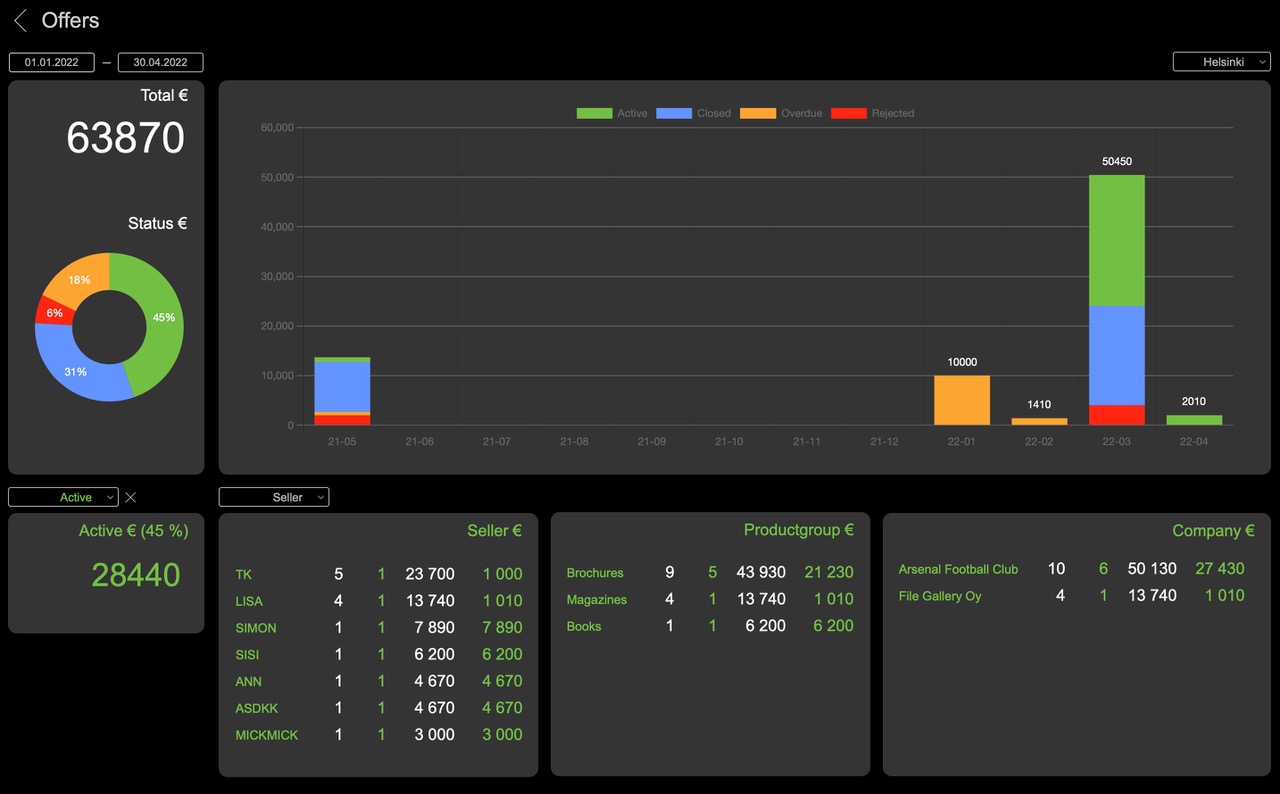
Task: Select File Gallery Oy company row
Action: (x=940, y=596)
